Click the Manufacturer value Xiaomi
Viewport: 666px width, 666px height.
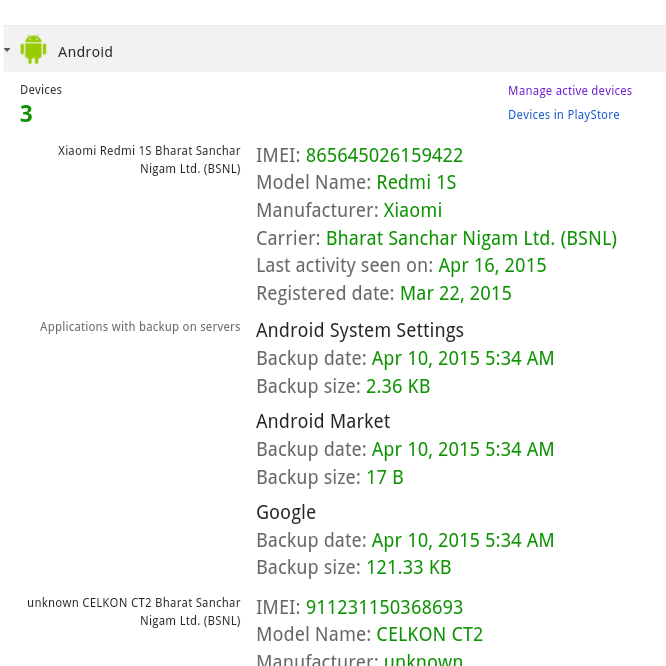coord(412,210)
